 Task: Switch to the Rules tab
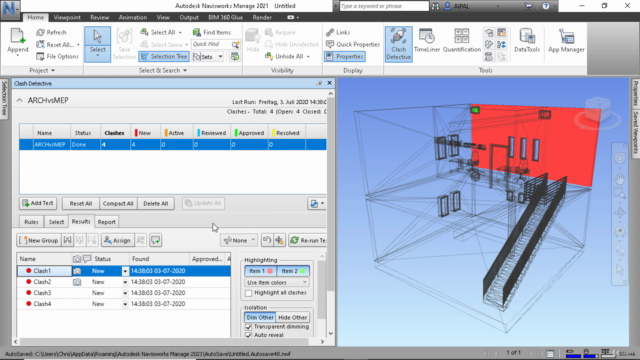tap(31, 222)
